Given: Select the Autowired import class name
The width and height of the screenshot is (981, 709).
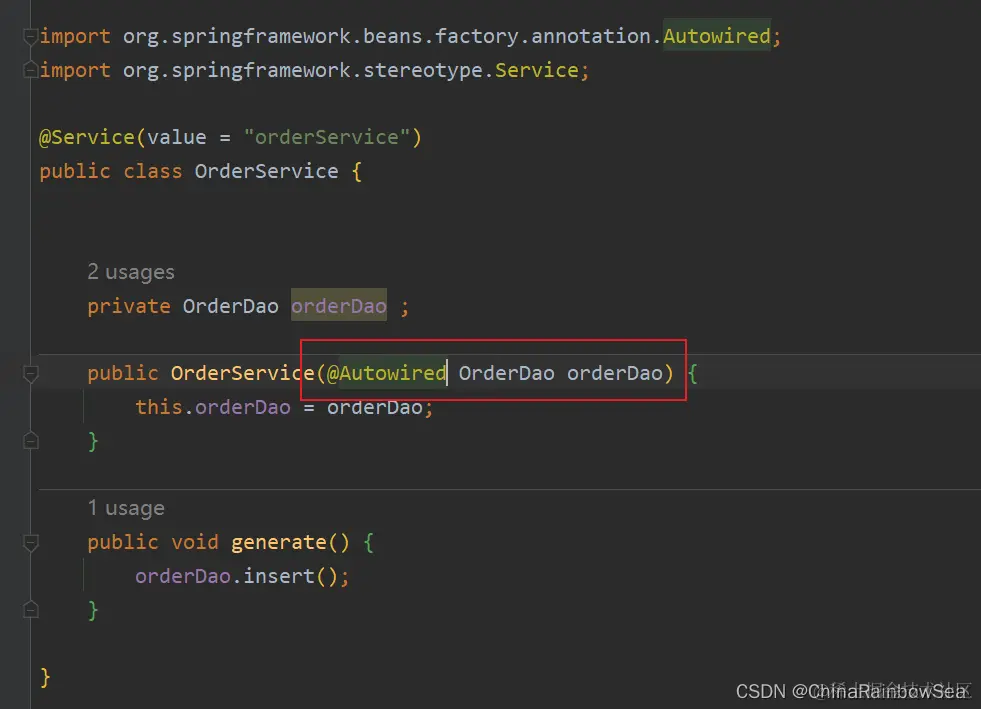Looking at the screenshot, I should pyautogui.click(x=717, y=36).
